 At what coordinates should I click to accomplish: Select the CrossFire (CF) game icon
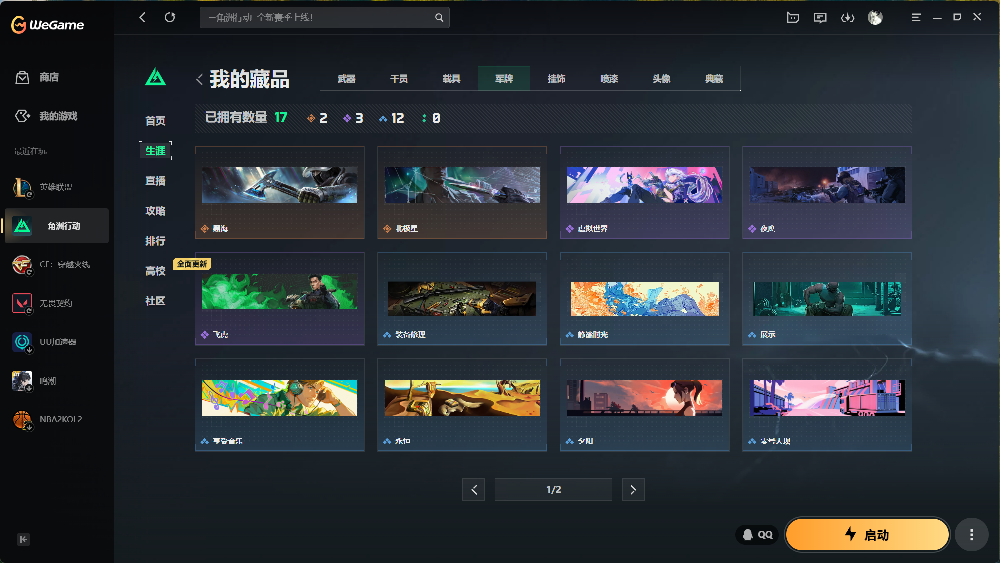tap(22, 265)
